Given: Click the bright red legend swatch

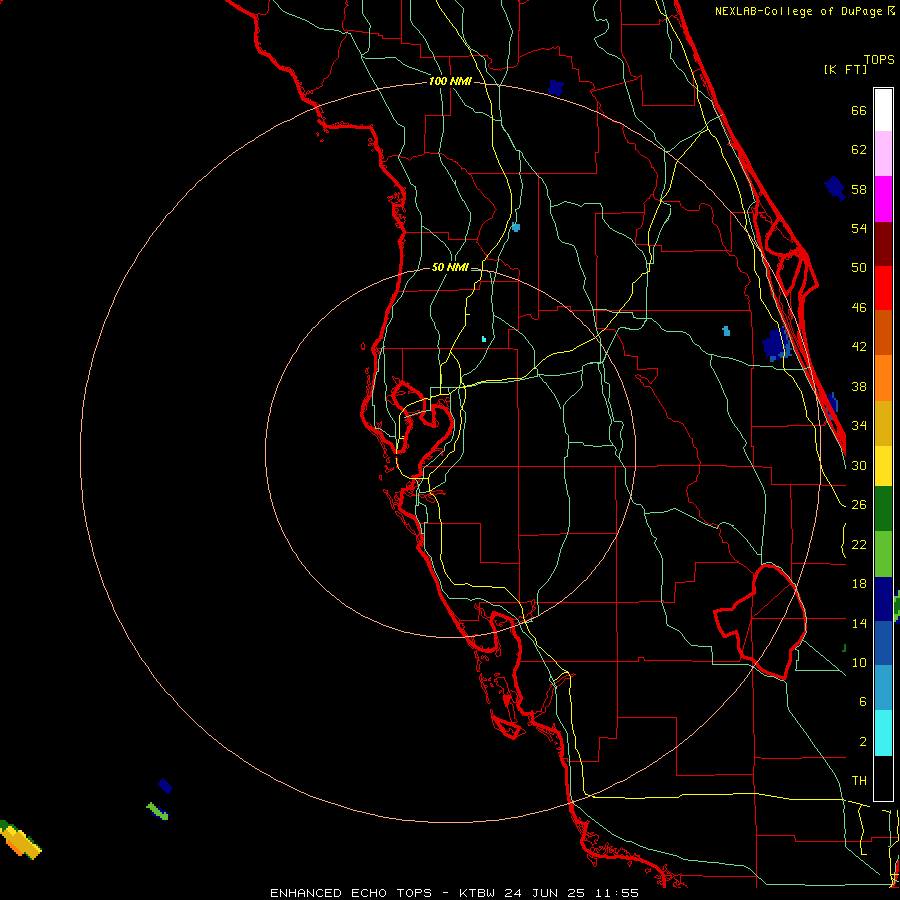Looking at the screenshot, I should [883, 288].
